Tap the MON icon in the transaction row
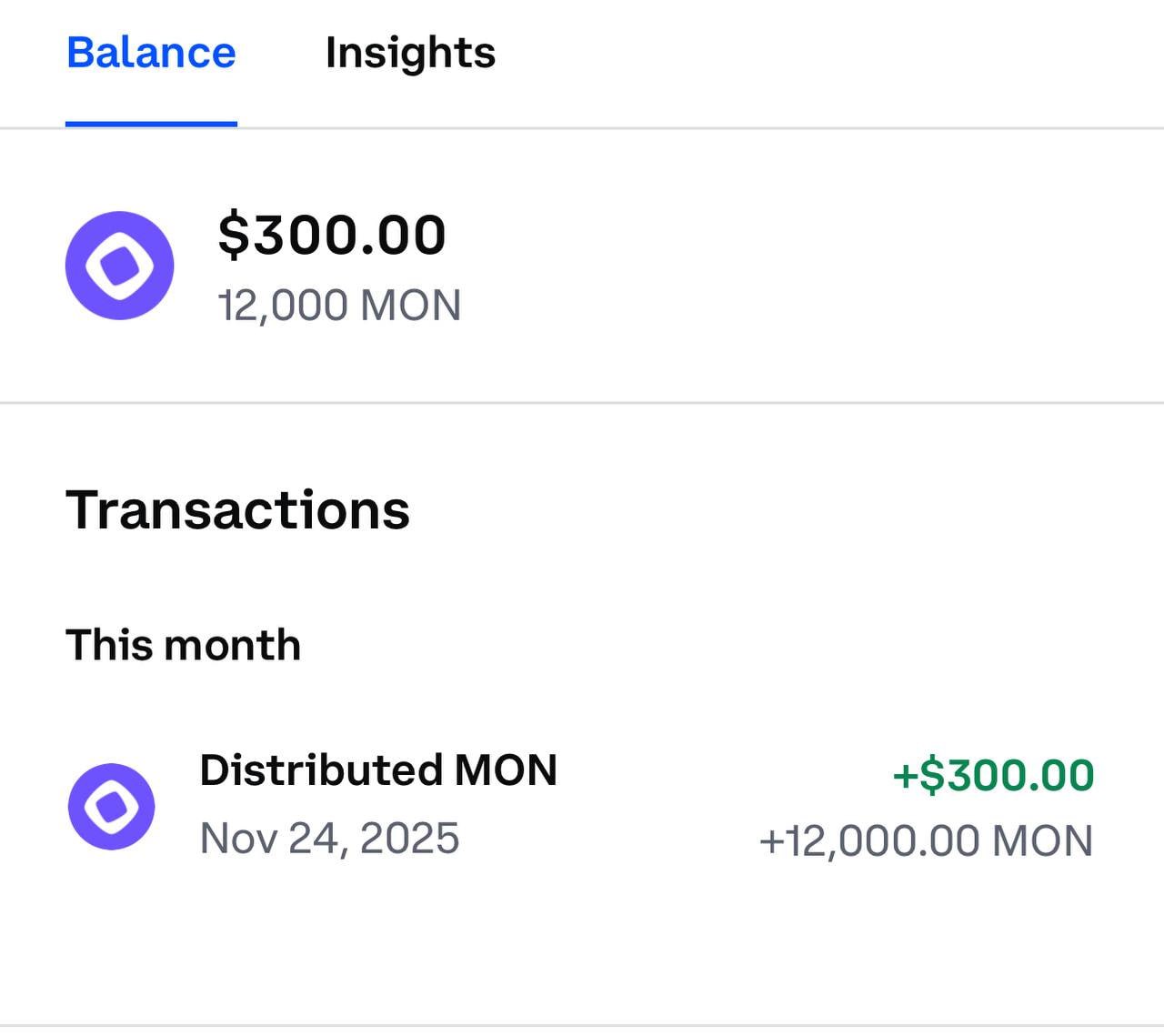Viewport: 1164px width, 1036px height. pyautogui.click(x=112, y=807)
